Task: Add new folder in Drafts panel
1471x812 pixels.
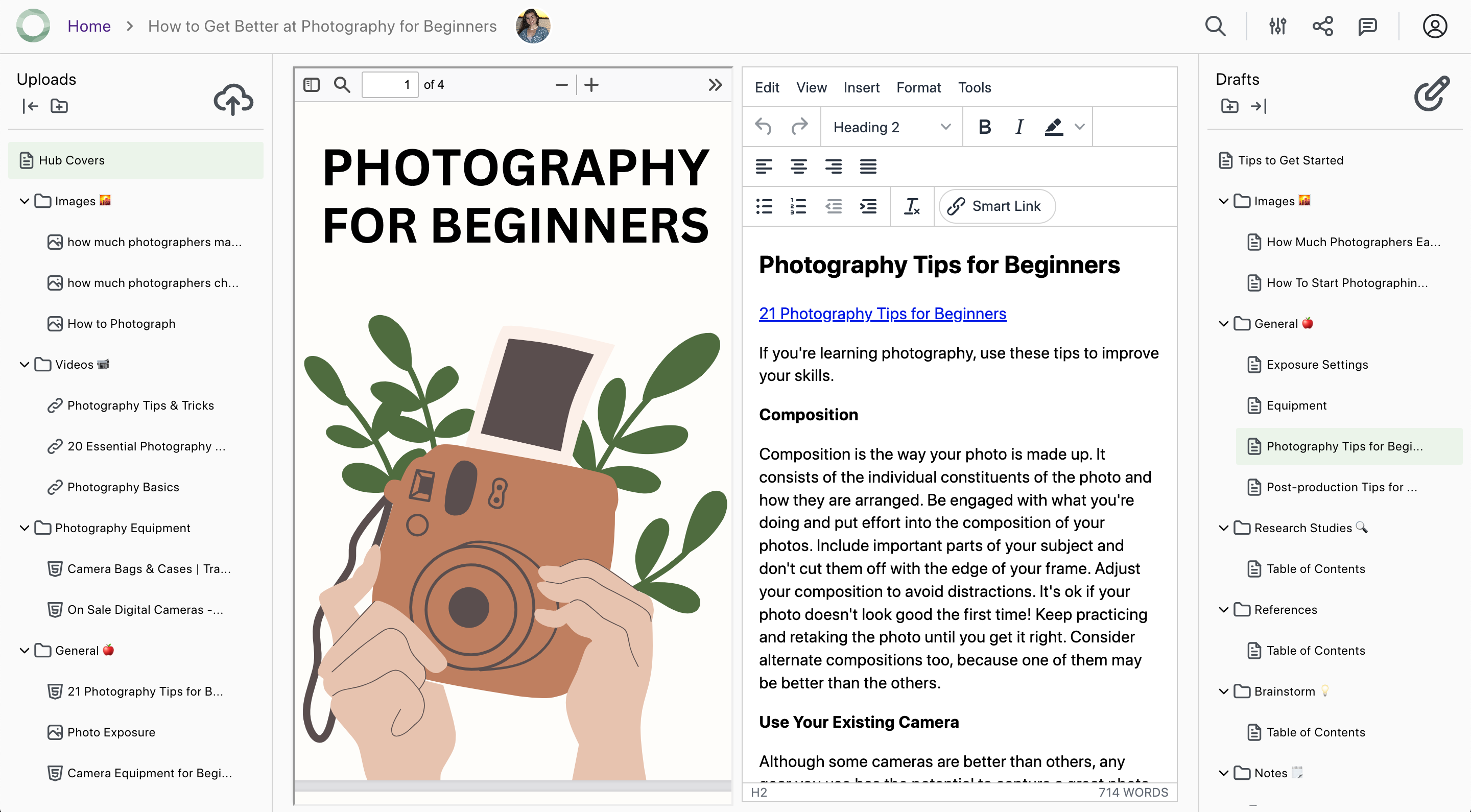Action: 1229,106
